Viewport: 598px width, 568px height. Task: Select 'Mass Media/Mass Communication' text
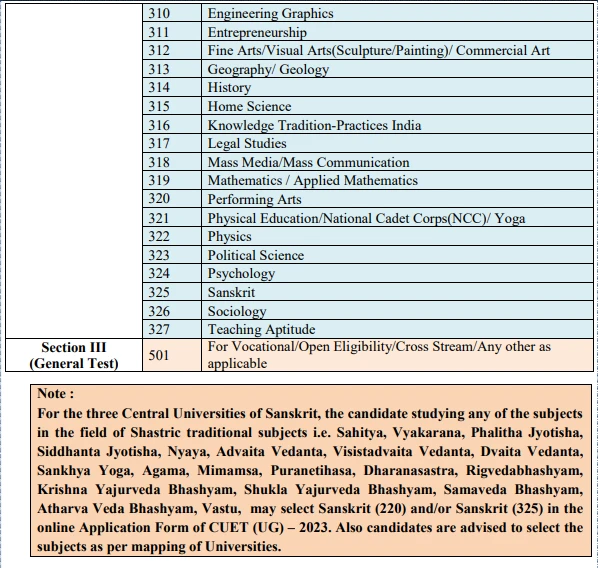308,162
